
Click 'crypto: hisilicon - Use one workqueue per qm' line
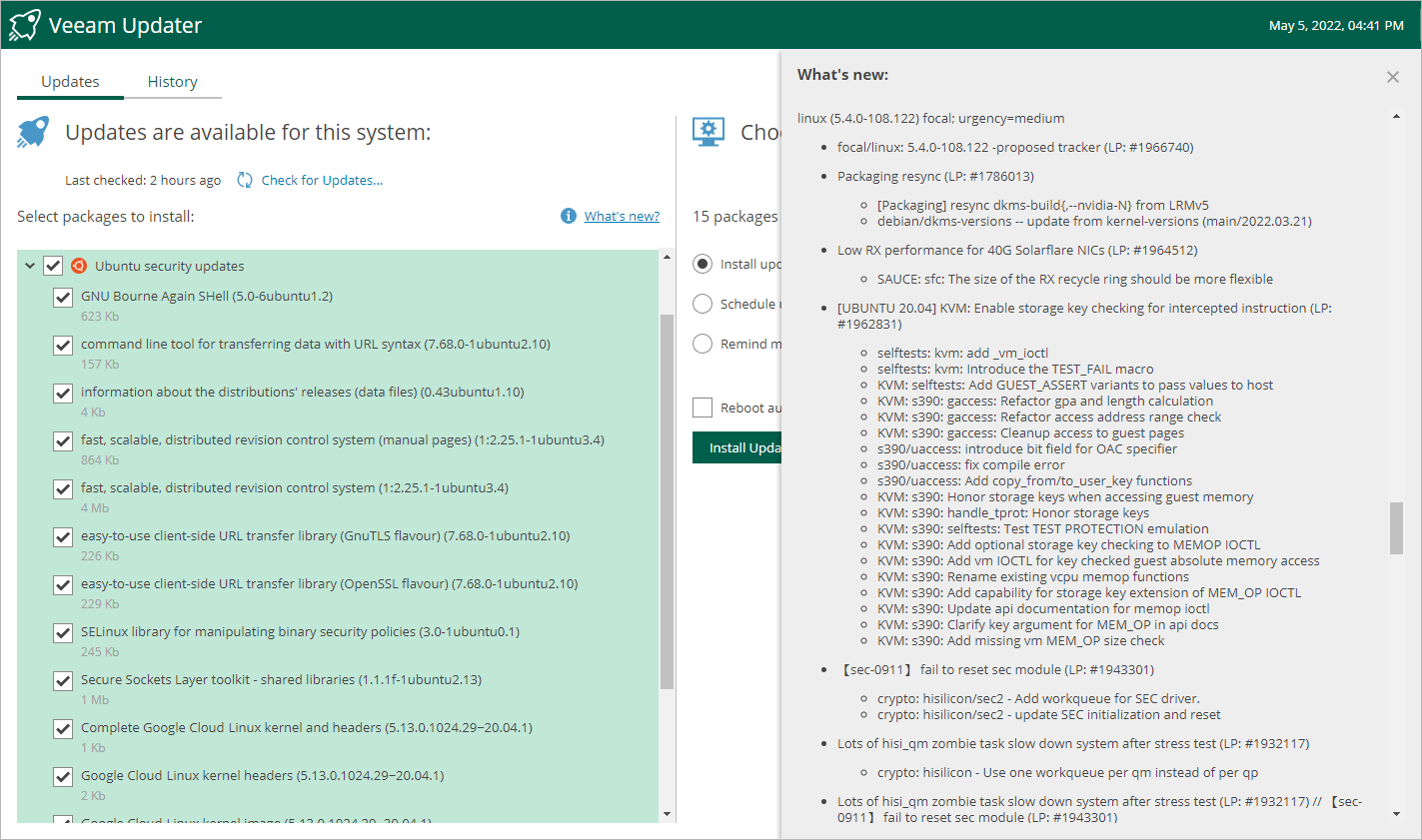coord(1068,772)
